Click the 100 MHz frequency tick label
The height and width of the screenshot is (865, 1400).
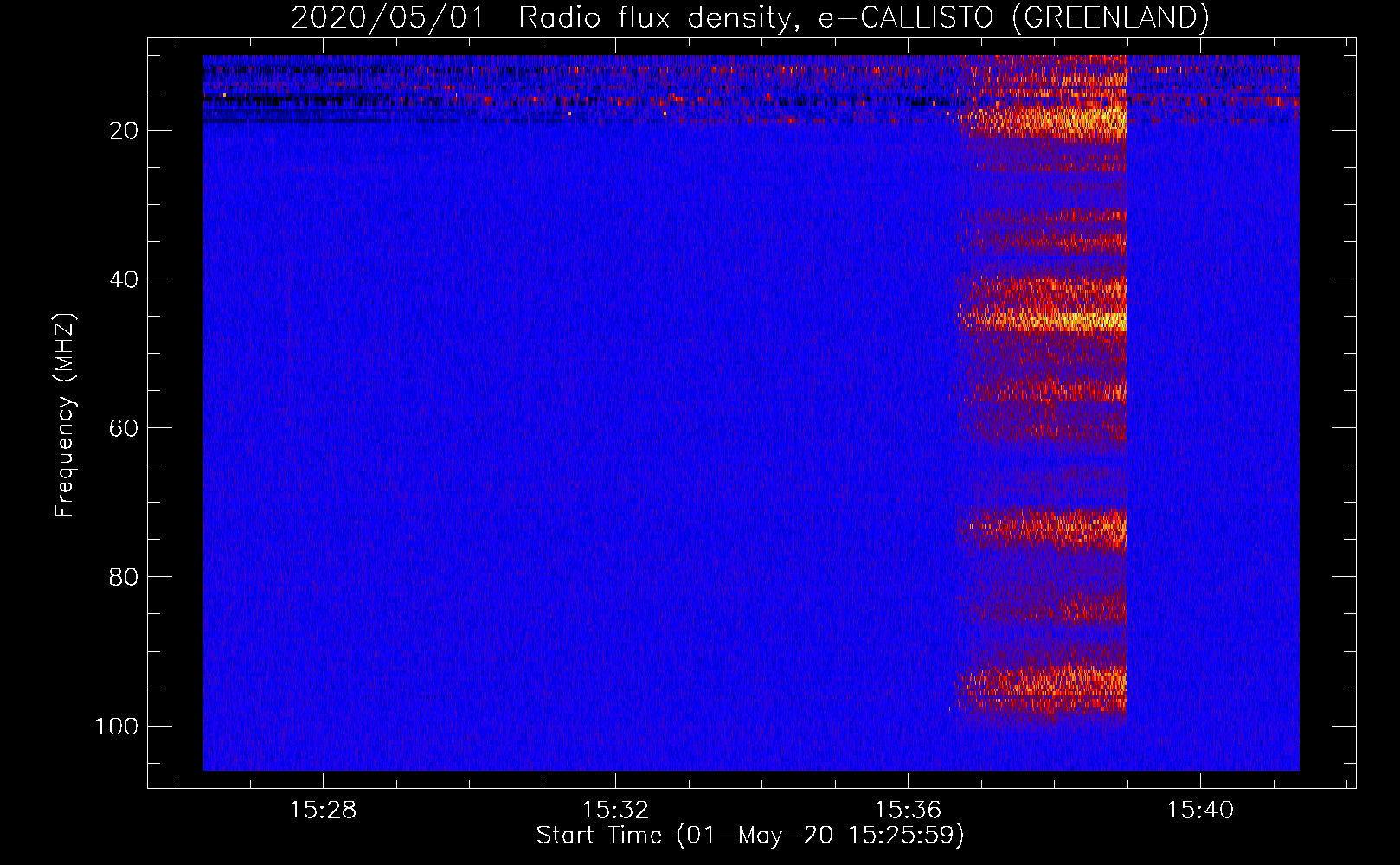[x=117, y=726]
